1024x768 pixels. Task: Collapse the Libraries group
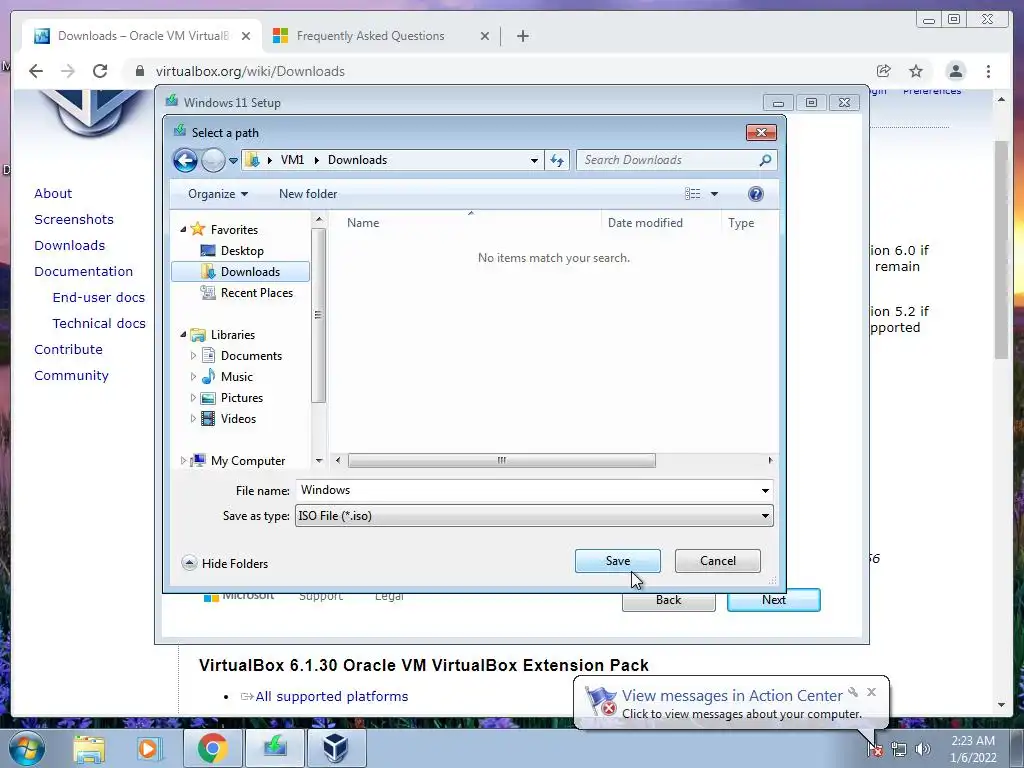point(184,334)
